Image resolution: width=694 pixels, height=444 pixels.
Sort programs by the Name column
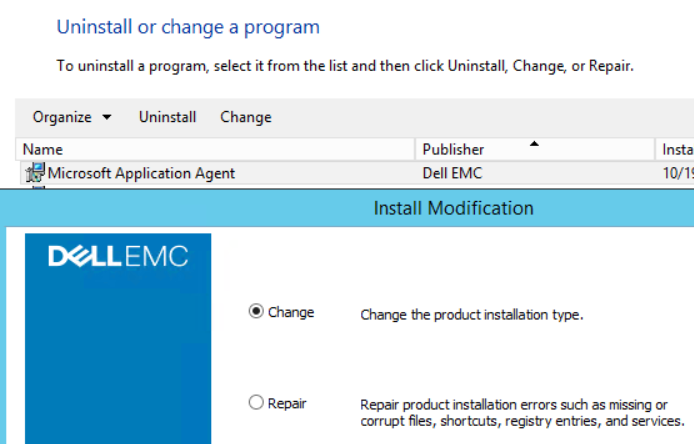200,150
